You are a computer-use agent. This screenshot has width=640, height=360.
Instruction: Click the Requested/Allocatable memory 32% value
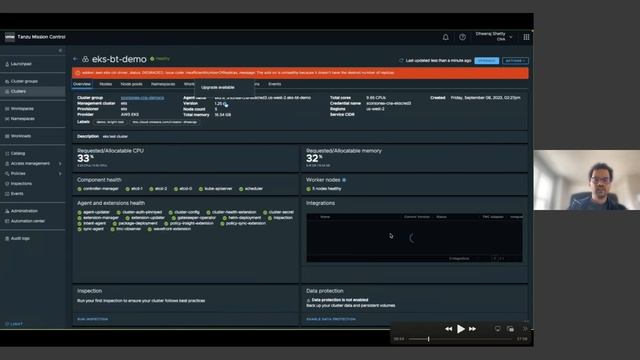314,159
